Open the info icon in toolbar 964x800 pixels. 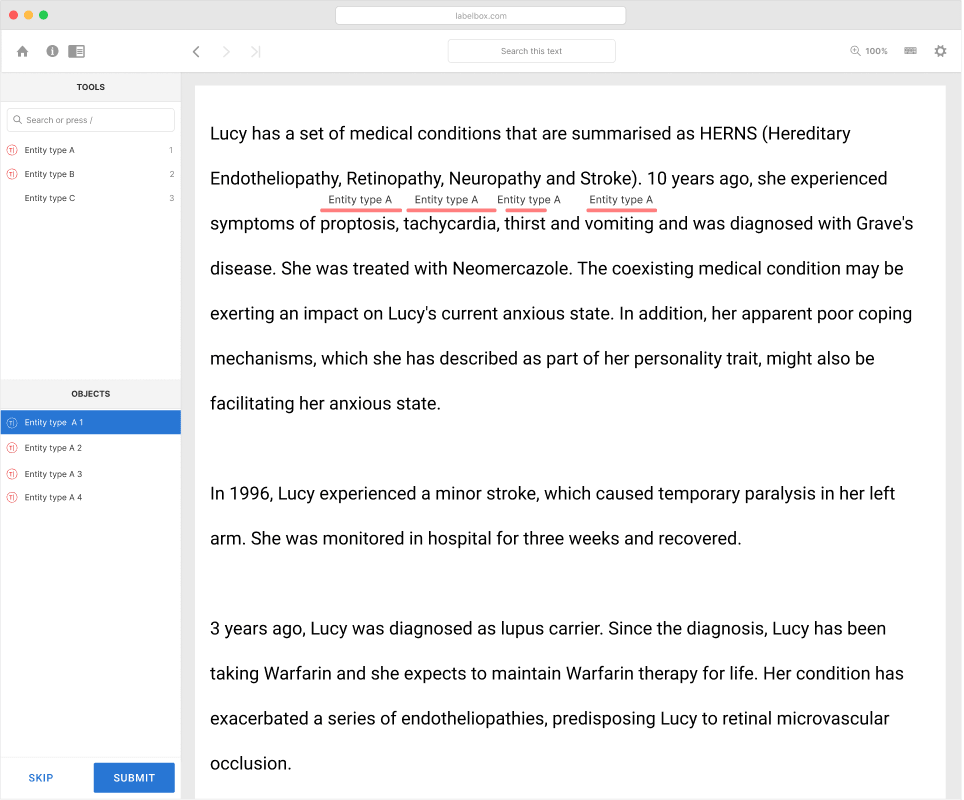click(52, 51)
